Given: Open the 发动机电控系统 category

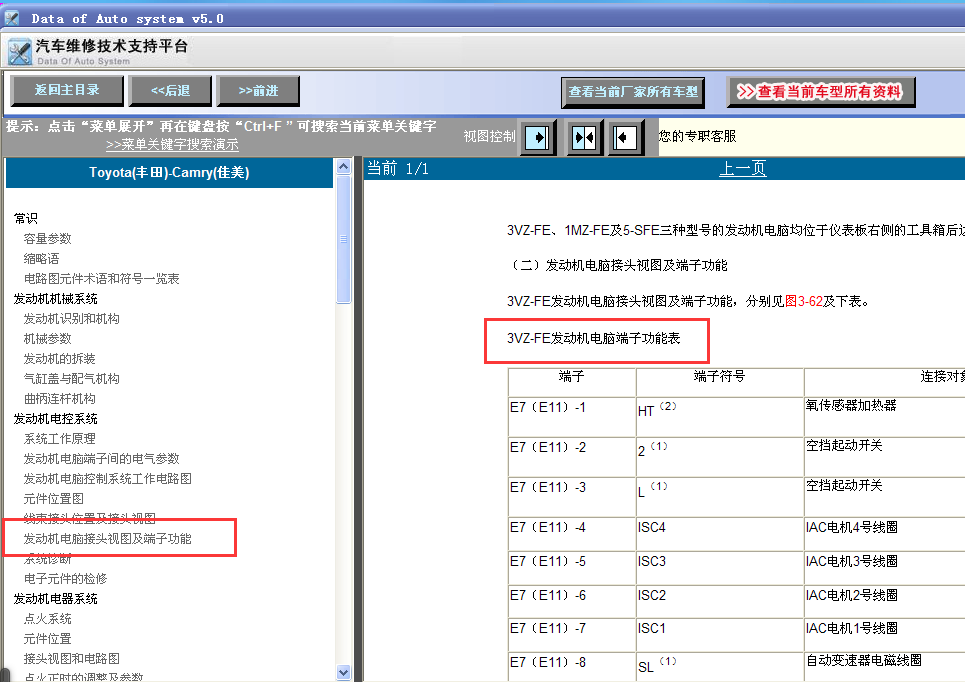Looking at the screenshot, I should (55, 419).
